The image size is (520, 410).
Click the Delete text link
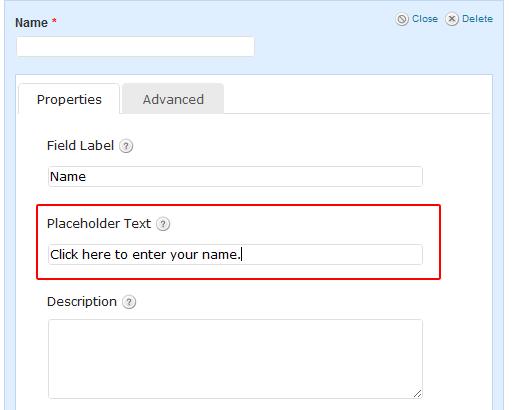[x=477, y=19]
